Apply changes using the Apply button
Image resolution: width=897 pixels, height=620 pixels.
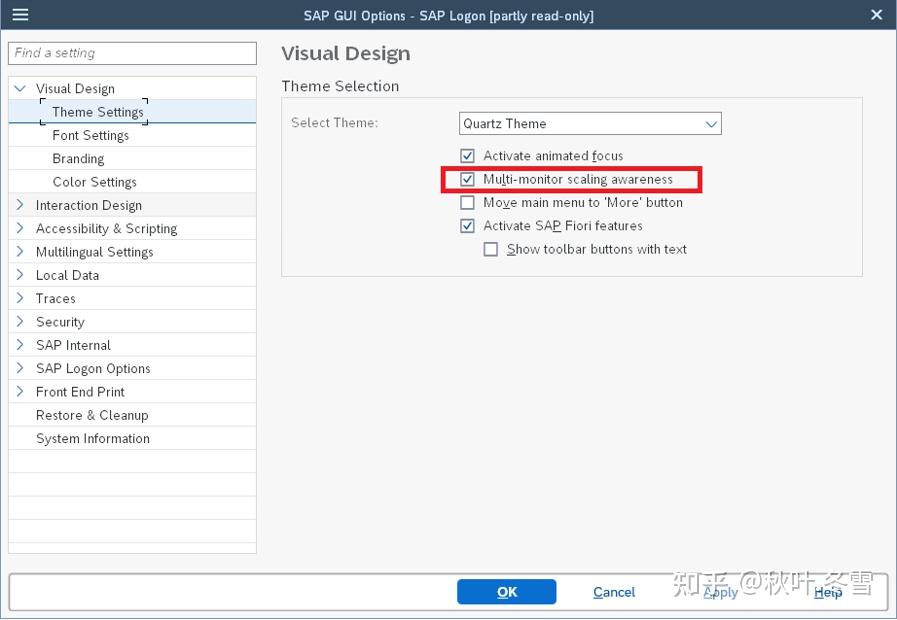pyautogui.click(x=720, y=592)
